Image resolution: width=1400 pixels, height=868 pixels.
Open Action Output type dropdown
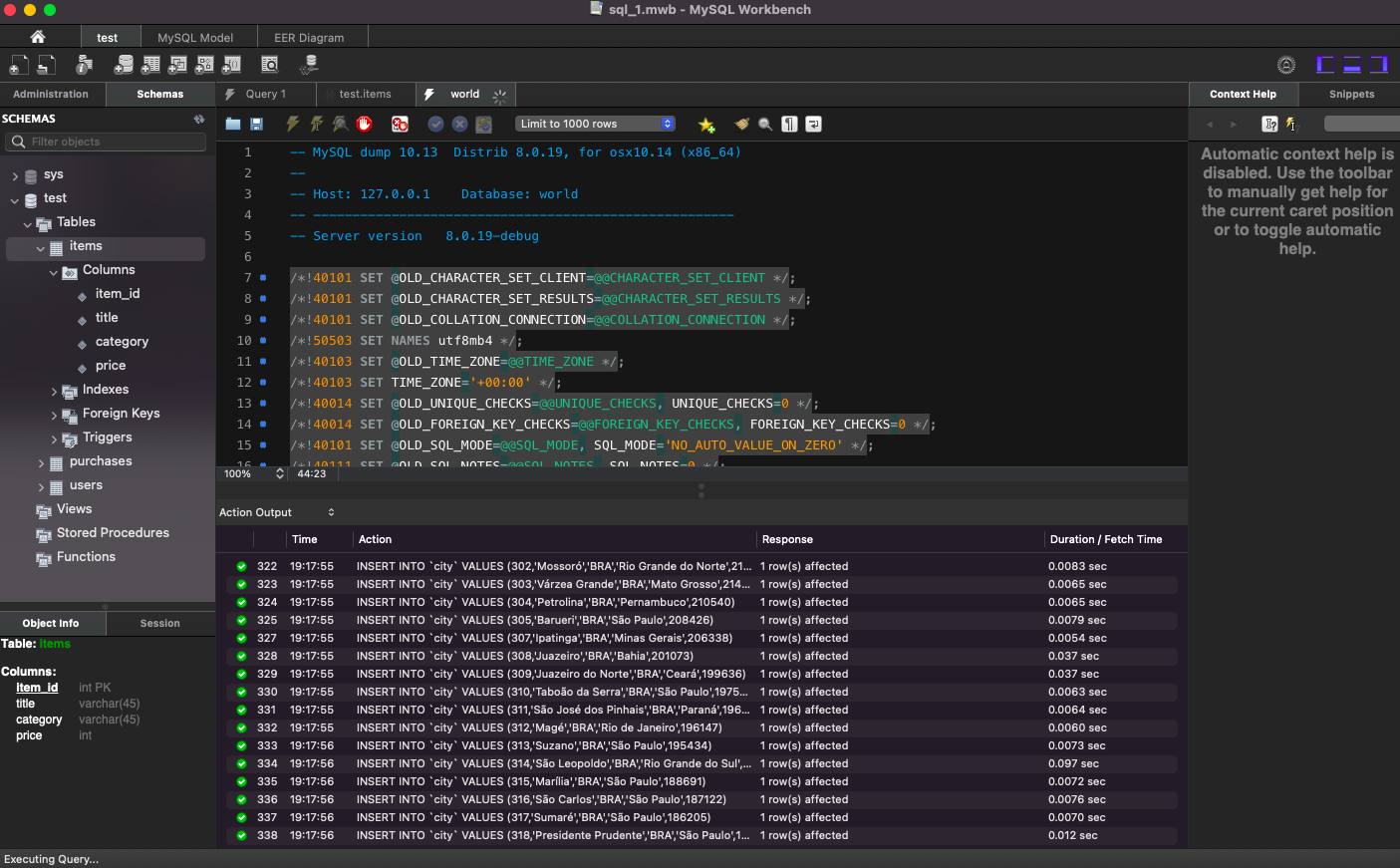click(x=277, y=512)
